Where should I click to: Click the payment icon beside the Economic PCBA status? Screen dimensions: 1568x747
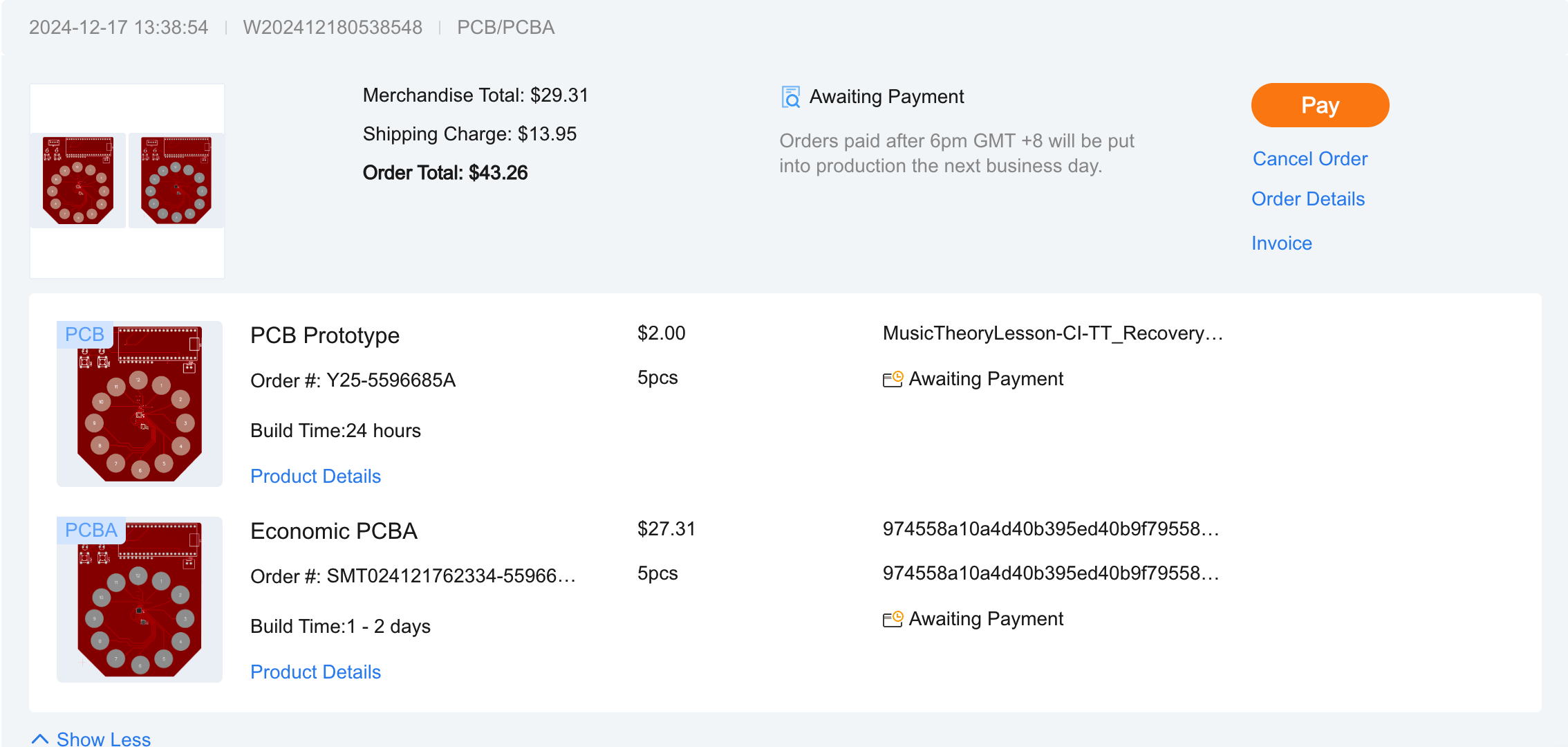(893, 619)
